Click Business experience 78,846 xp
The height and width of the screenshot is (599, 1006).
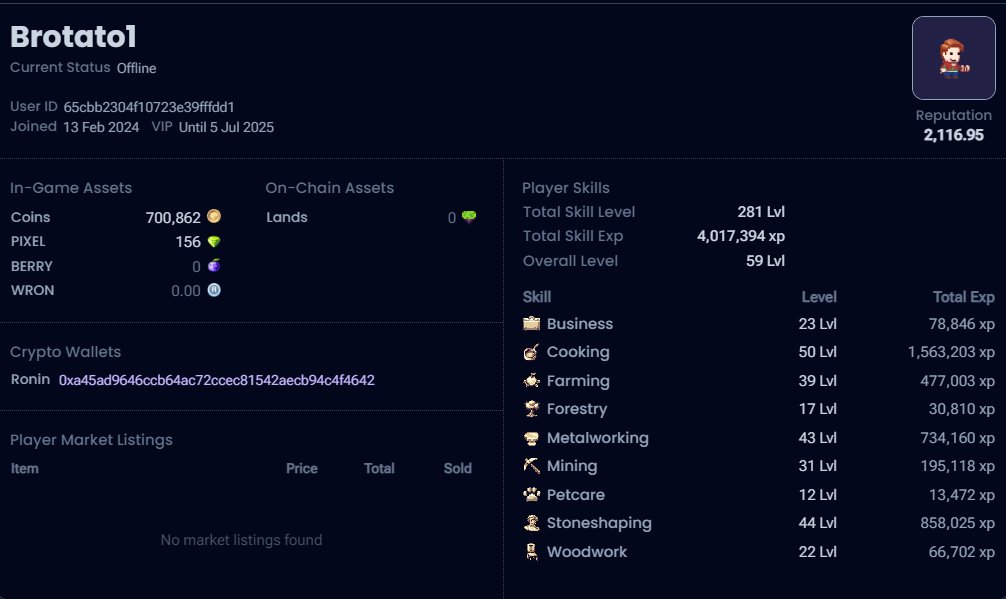coord(962,324)
